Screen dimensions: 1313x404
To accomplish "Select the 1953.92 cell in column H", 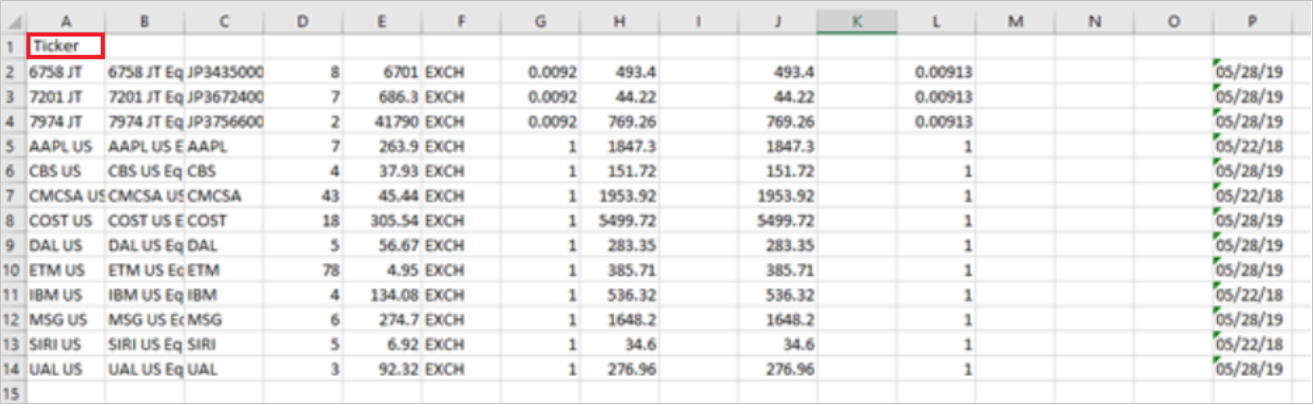I will point(619,196).
